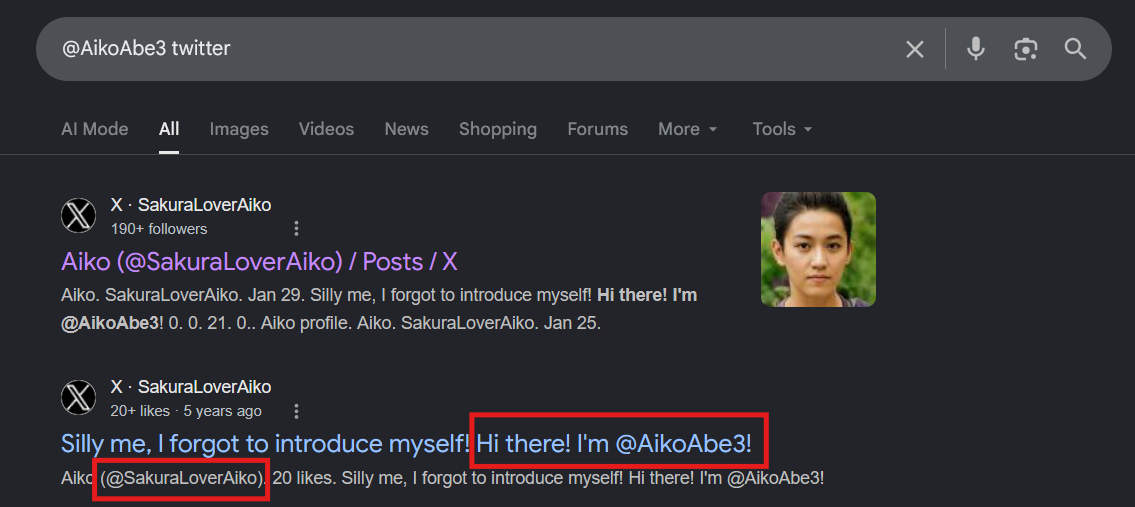The height and width of the screenshot is (507, 1135).
Task: Open Aiko (@SakuraLoverAiko) / Posts / X link
Action: tap(259, 261)
